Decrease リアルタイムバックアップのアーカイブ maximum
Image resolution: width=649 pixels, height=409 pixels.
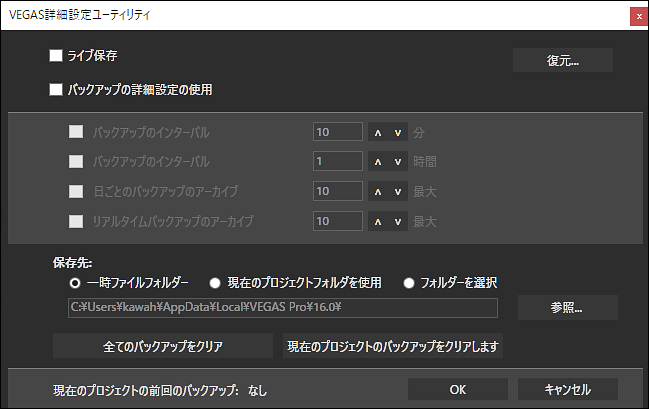pos(398,221)
